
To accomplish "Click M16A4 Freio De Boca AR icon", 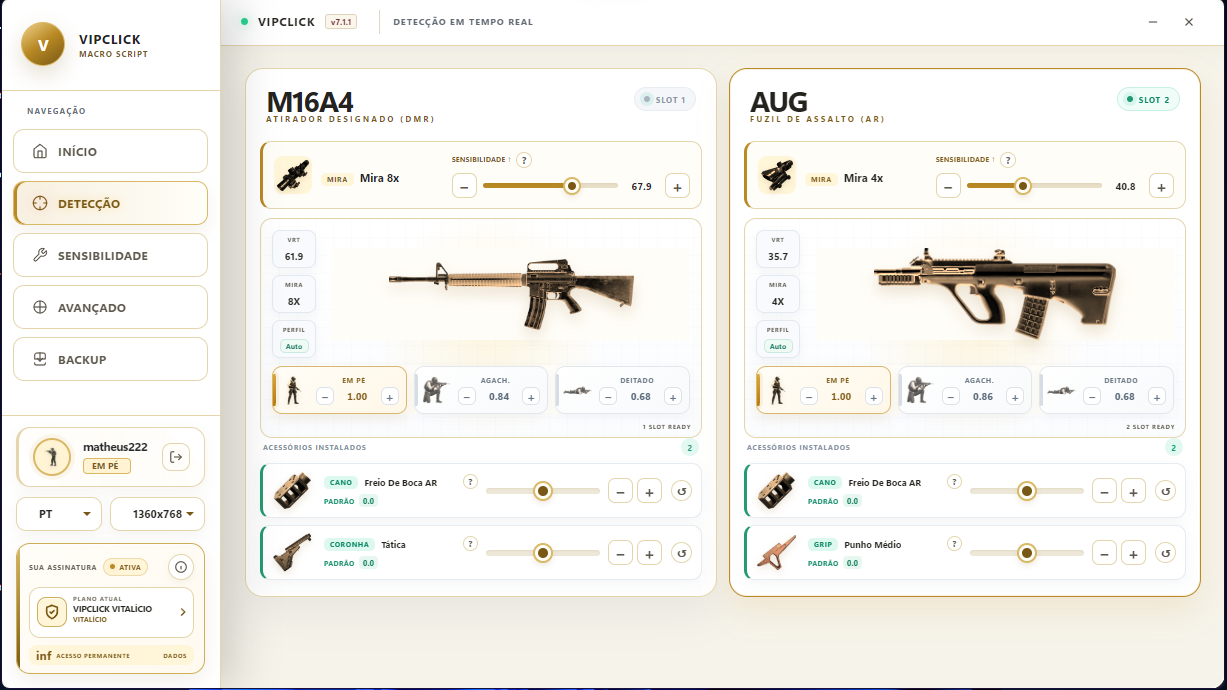I will pyautogui.click(x=293, y=491).
